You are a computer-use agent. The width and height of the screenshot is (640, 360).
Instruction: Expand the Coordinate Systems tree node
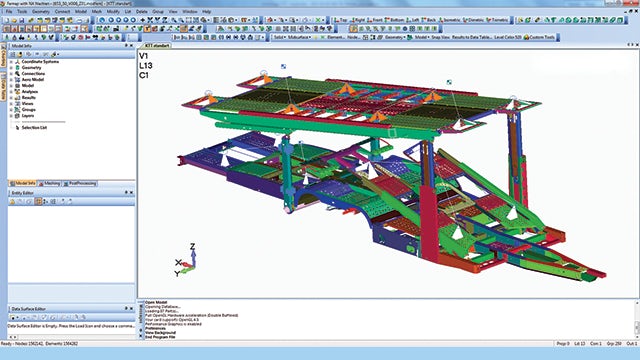[x=11, y=62]
